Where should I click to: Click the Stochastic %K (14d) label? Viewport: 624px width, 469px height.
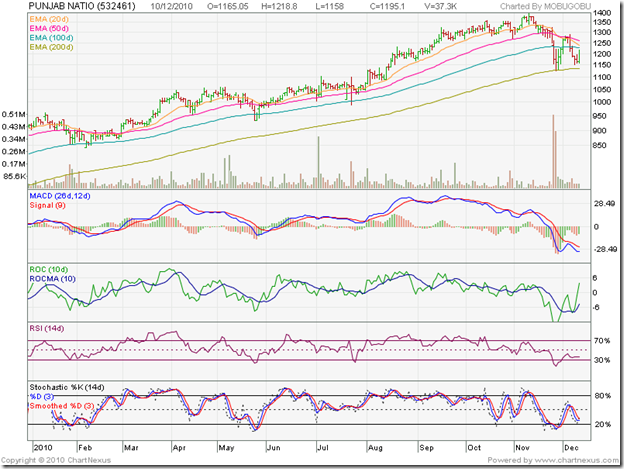(67, 387)
